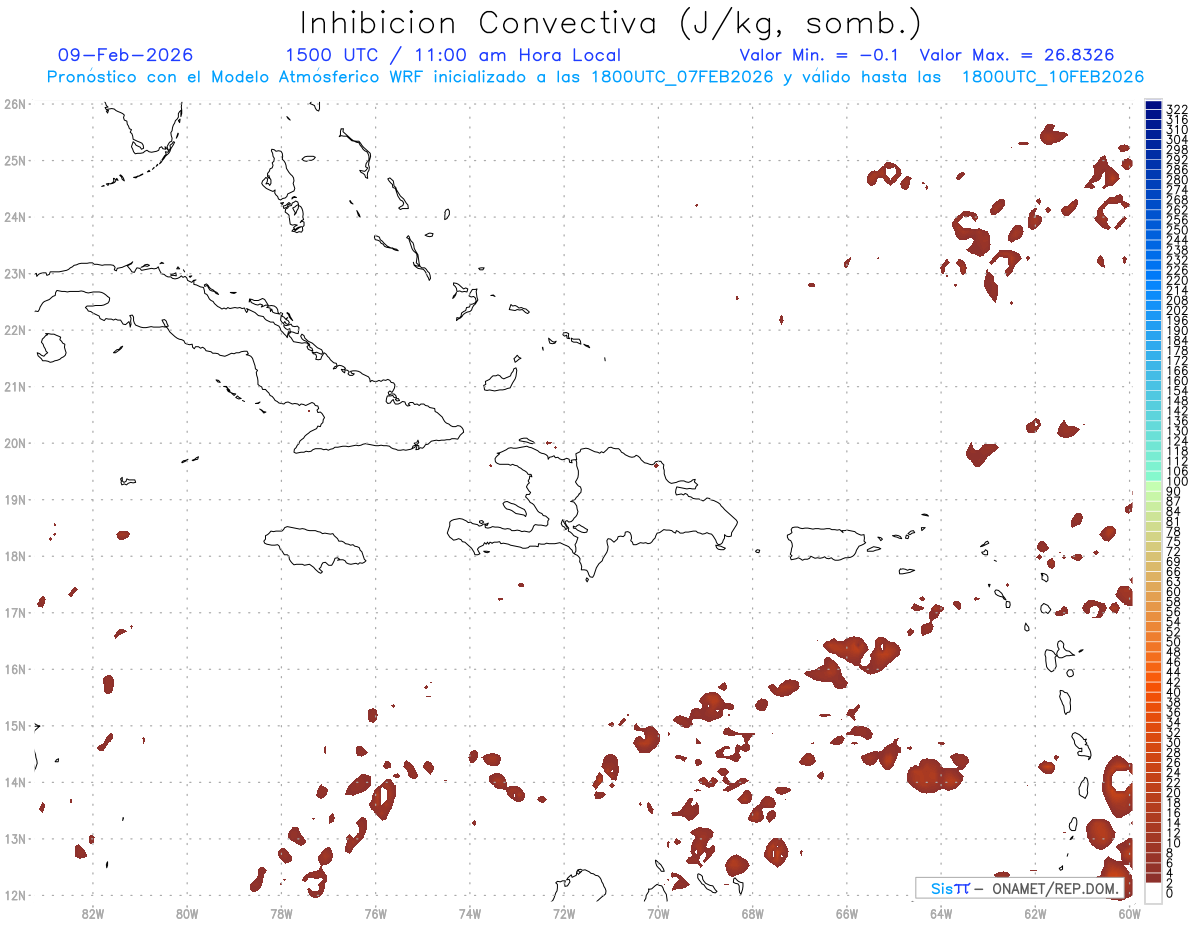This screenshot has width=1200, height=927.
Task: Click the "ONAMET/REP.DOM." credit label
Action: pos(1054,888)
